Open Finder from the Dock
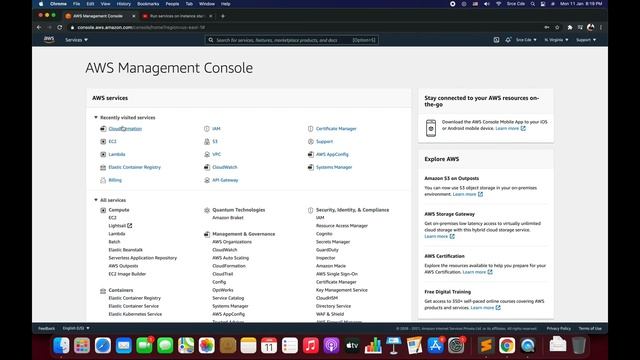This screenshot has height=360, width=640. [x=61, y=346]
